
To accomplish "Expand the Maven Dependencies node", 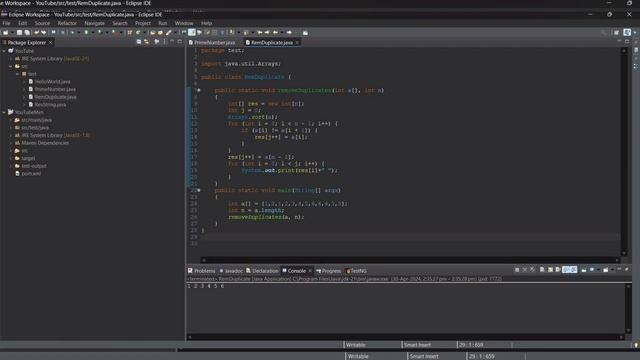I will tap(11, 143).
